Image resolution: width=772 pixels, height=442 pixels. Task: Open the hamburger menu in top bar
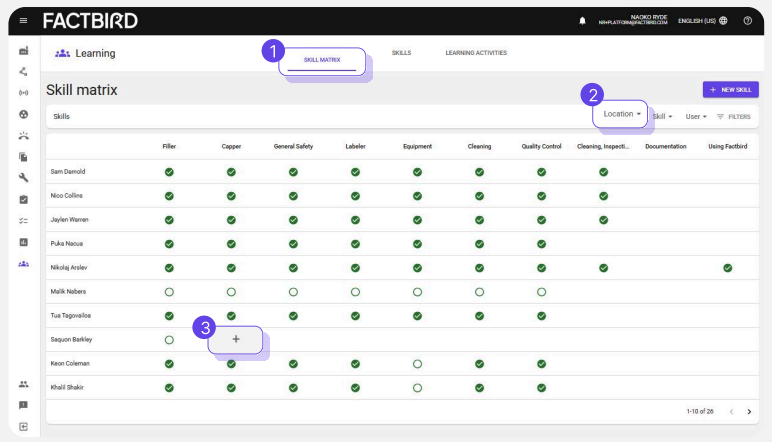[23, 21]
